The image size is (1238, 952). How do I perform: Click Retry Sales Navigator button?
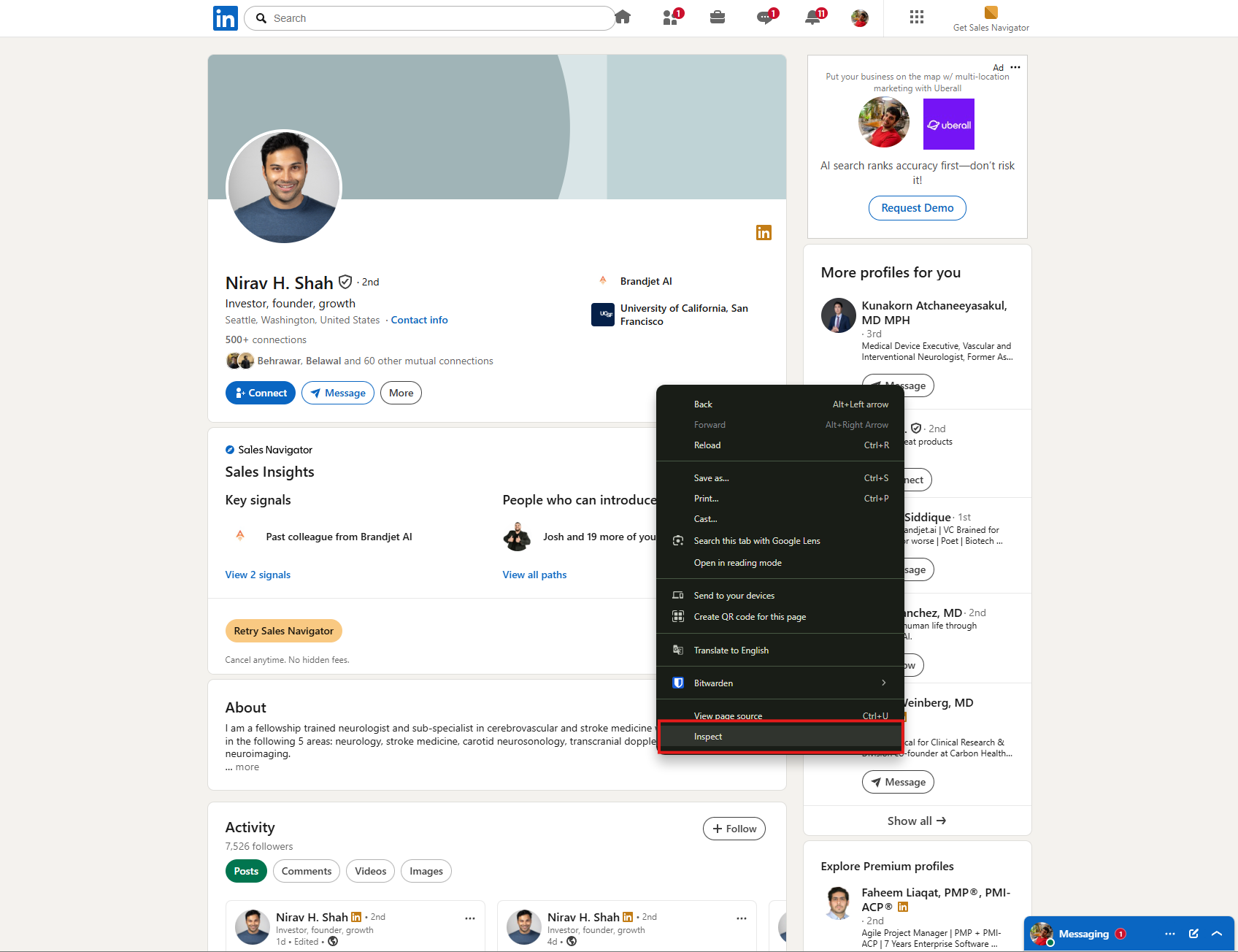(x=283, y=631)
